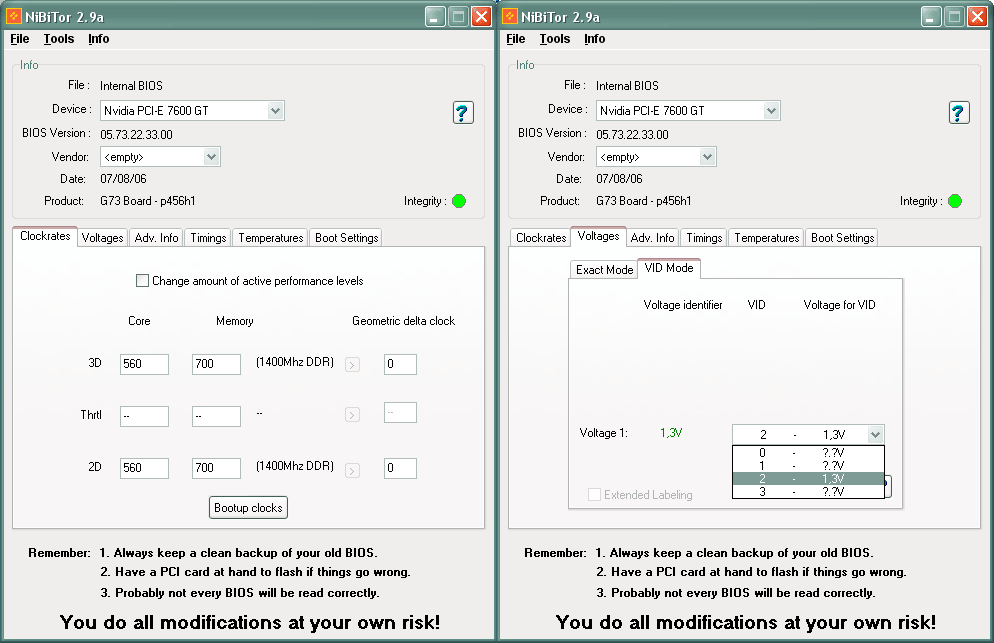Switch to Adv. Info tab in left window
The width and height of the screenshot is (994, 643).
click(x=156, y=238)
